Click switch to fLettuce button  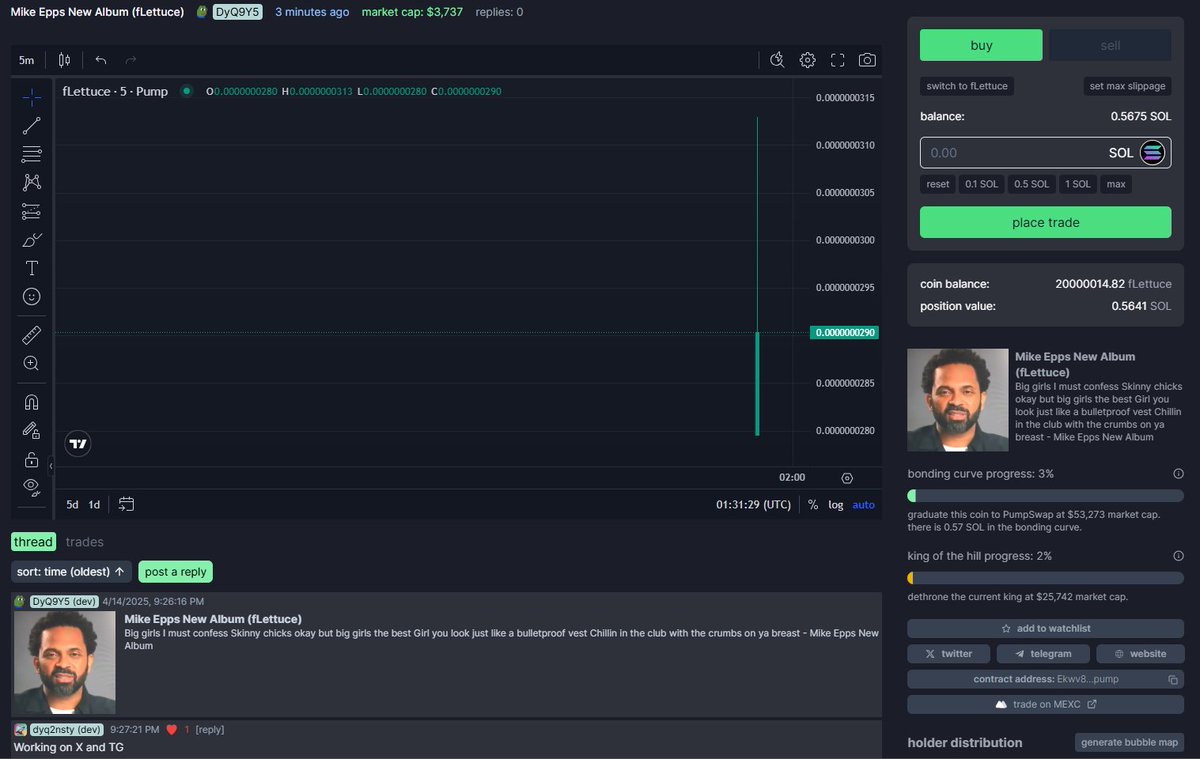click(x=967, y=86)
